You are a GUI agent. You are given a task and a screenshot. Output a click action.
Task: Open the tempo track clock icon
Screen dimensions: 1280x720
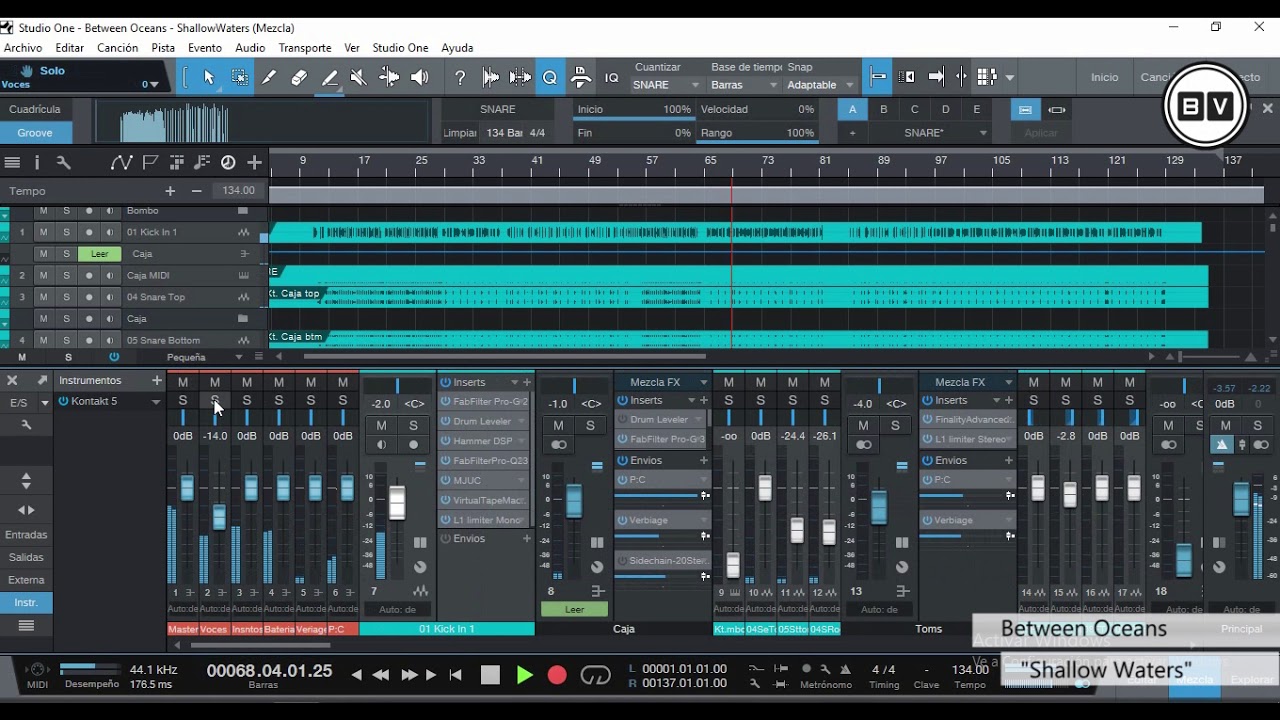(228, 162)
